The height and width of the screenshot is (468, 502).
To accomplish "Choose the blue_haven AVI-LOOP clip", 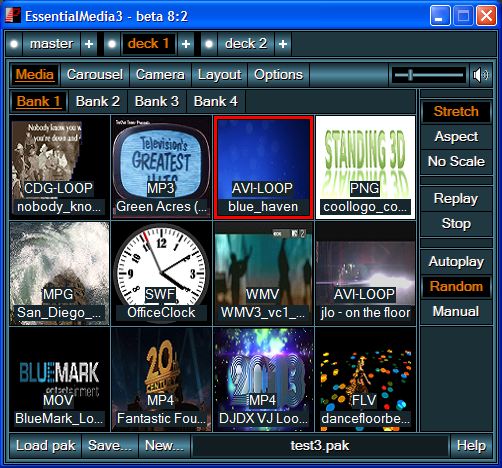I will (x=263, y=167).
